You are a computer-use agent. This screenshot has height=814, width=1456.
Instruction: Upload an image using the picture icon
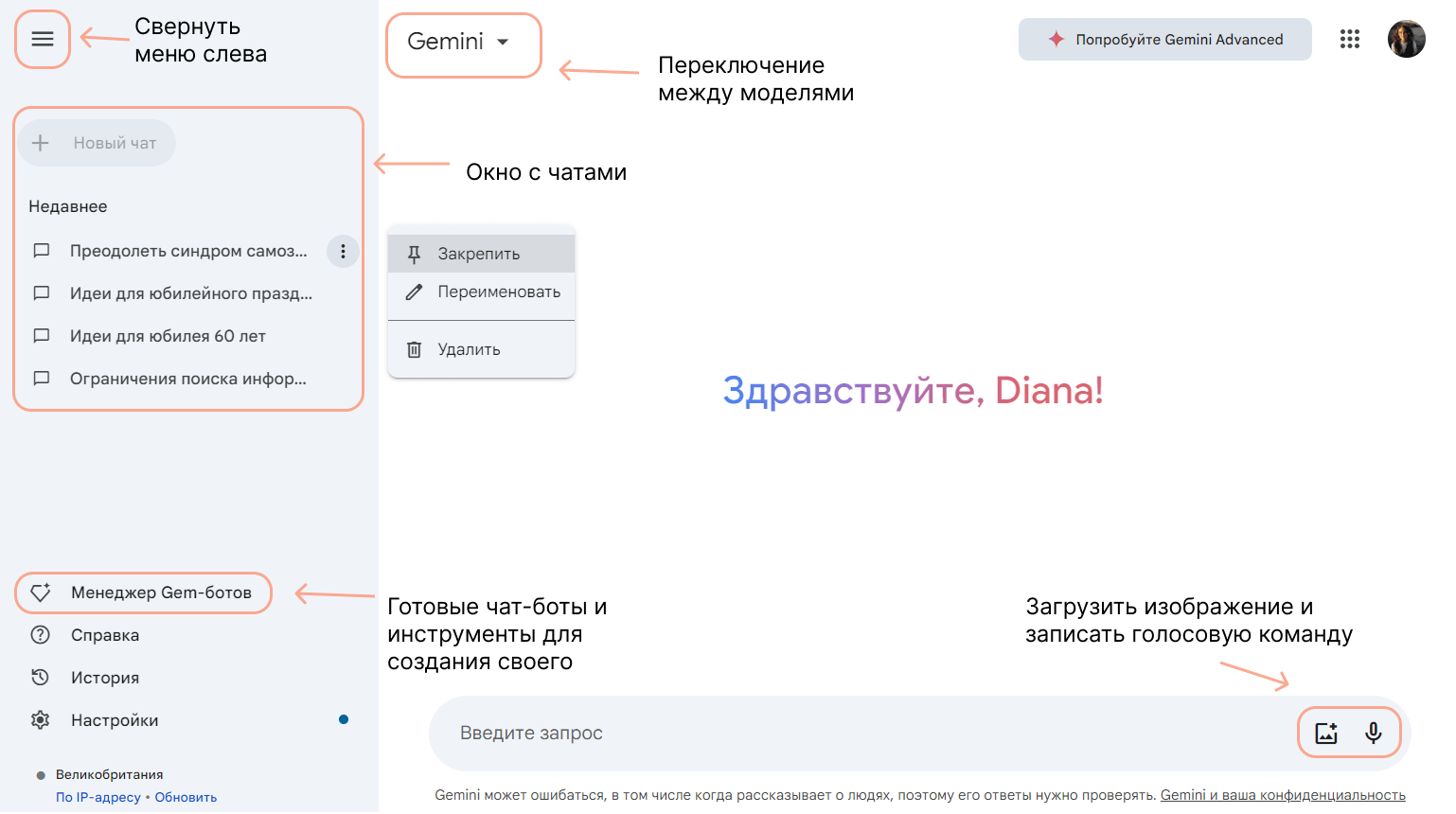[1326, 733]
